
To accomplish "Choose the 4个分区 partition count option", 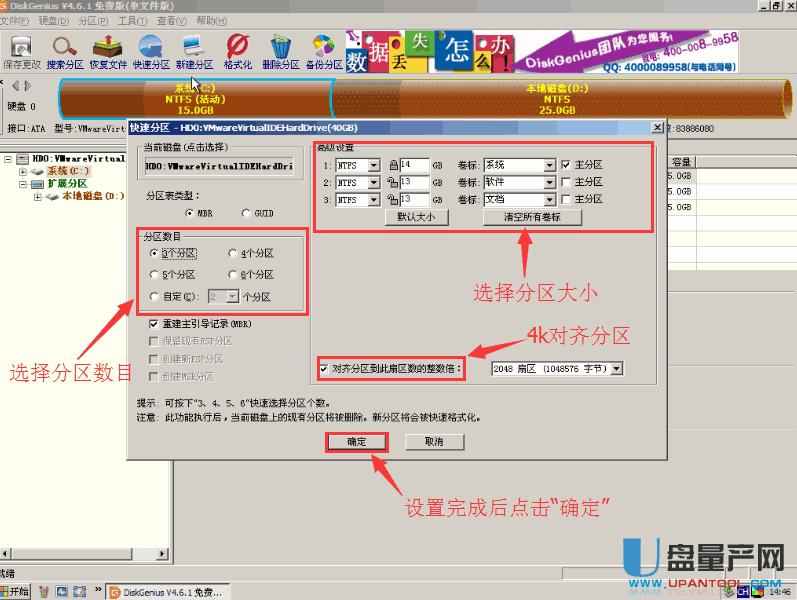I will [x=233, y=254].
